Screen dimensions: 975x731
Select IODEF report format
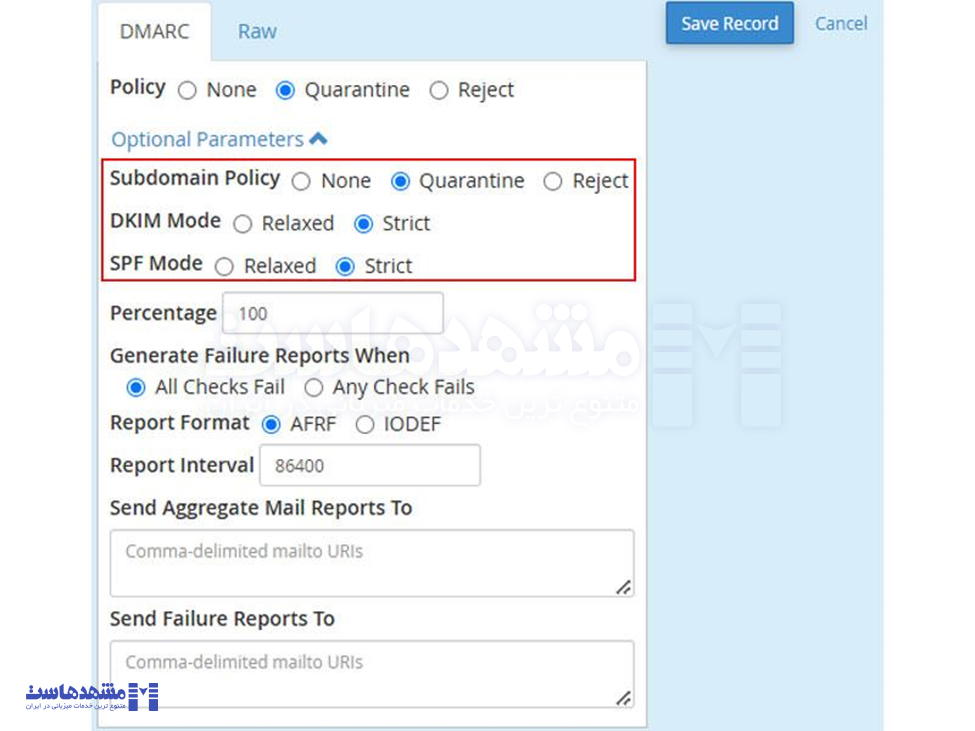(365, 425)
